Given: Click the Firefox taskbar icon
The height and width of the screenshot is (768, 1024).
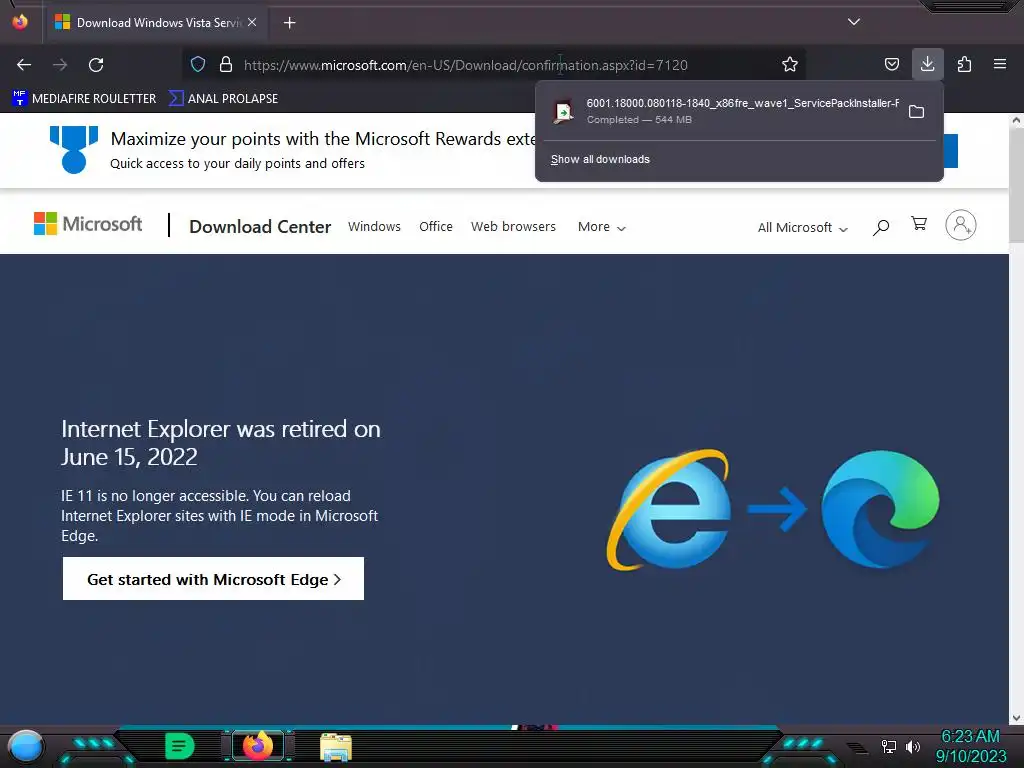Looking at the screenshot, I should (x=257, y=746).
